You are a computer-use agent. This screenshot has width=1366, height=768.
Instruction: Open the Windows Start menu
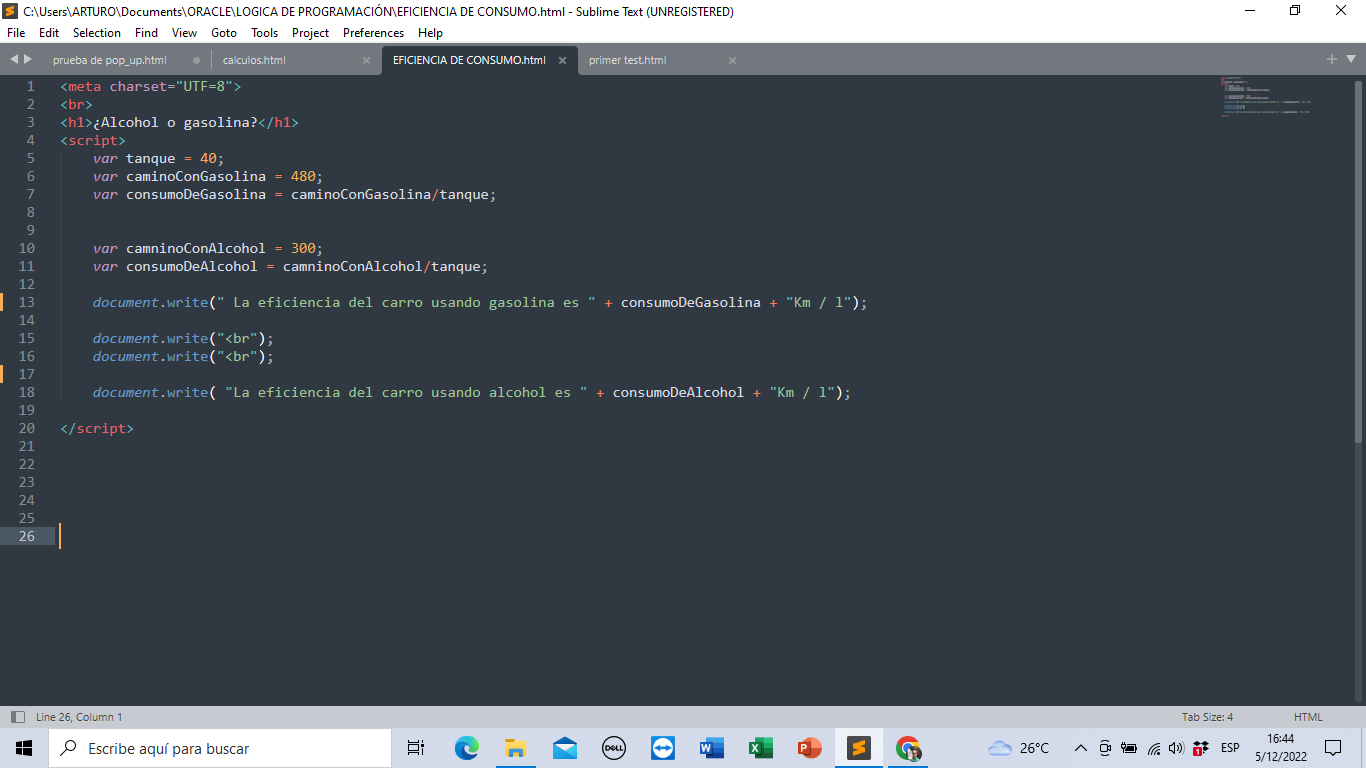point(24,748)
